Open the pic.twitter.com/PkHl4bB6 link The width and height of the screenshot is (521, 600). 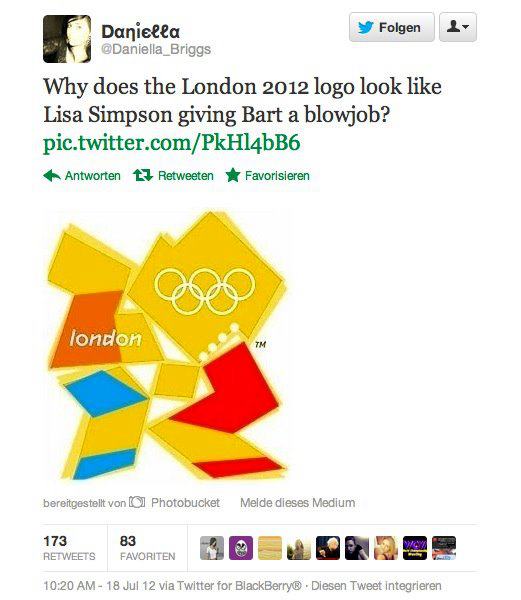click(x=172, y=143)
